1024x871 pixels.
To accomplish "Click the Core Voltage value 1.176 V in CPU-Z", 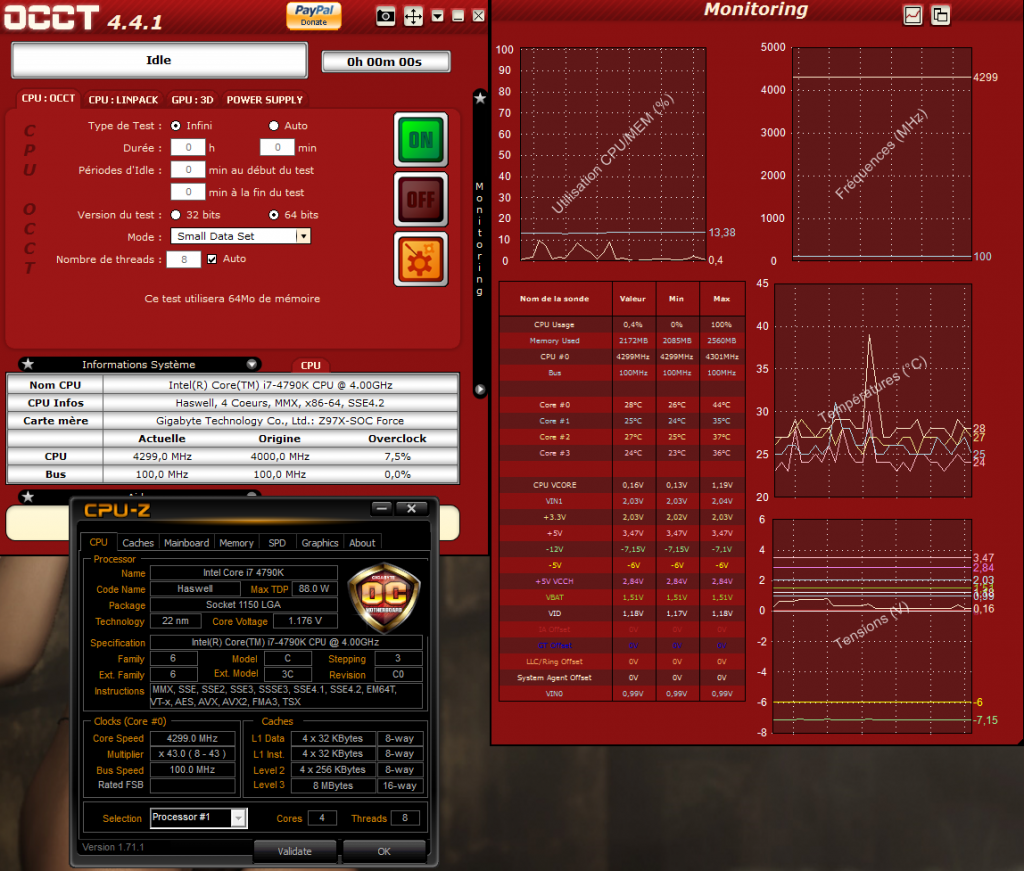I will [x=305, y=621].
